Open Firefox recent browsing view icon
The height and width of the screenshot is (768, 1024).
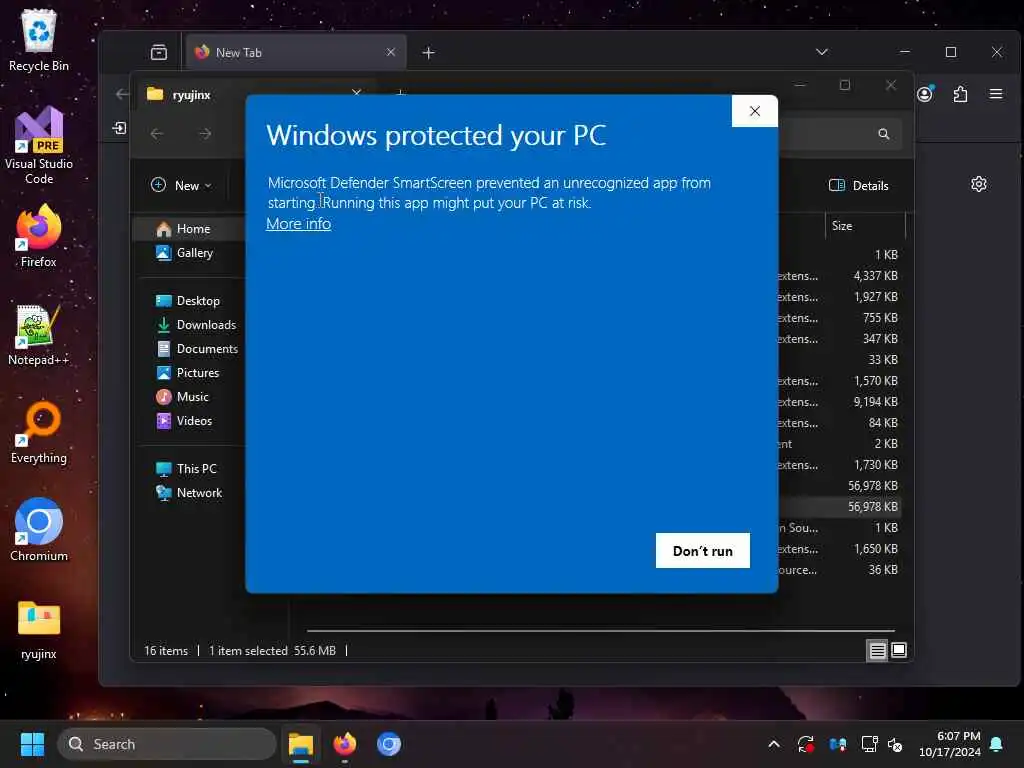pos(159,52)
